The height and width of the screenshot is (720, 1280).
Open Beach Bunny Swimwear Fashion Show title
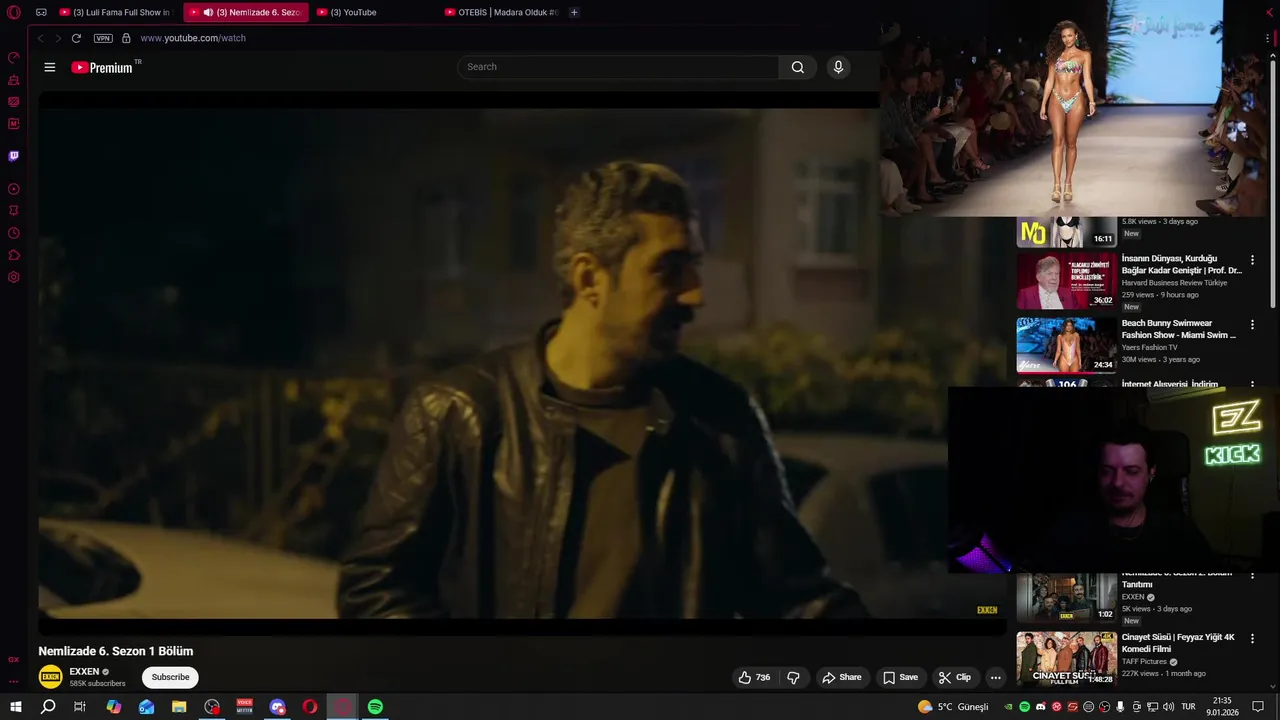tap(1179, 329)
